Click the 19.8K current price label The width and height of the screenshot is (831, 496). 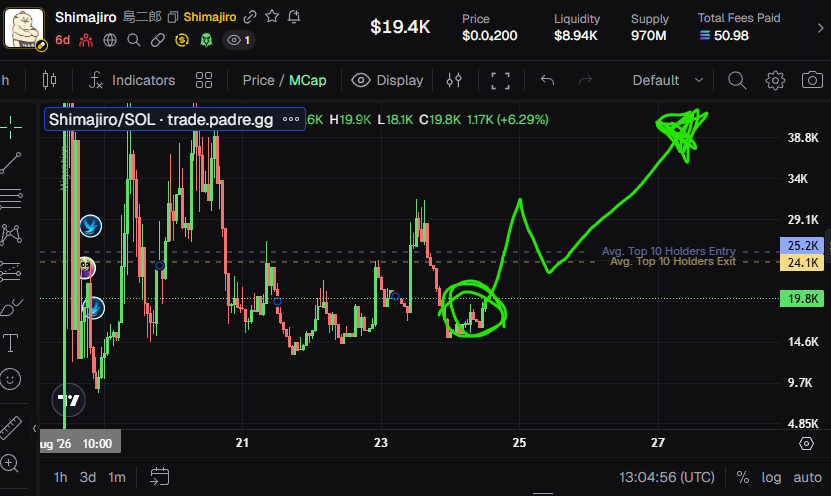pos(802,298)
